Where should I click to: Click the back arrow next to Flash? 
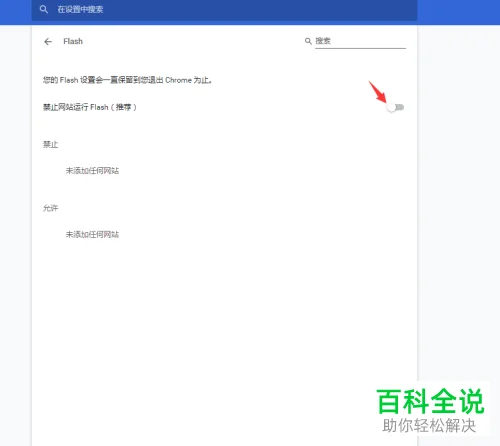click(48, 41)
